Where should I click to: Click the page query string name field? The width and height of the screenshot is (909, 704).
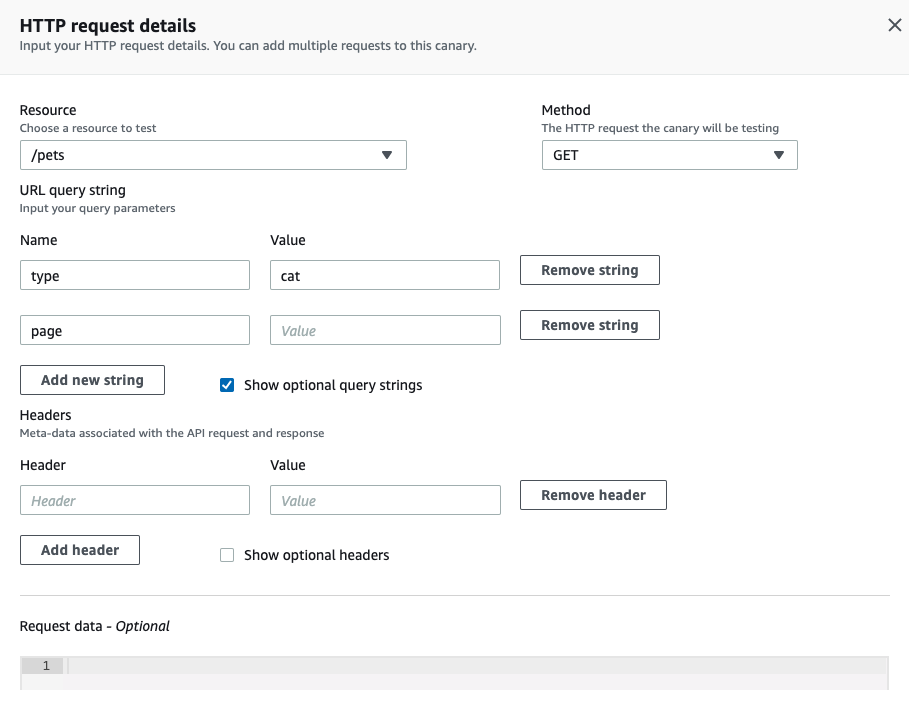click(135, 331)
